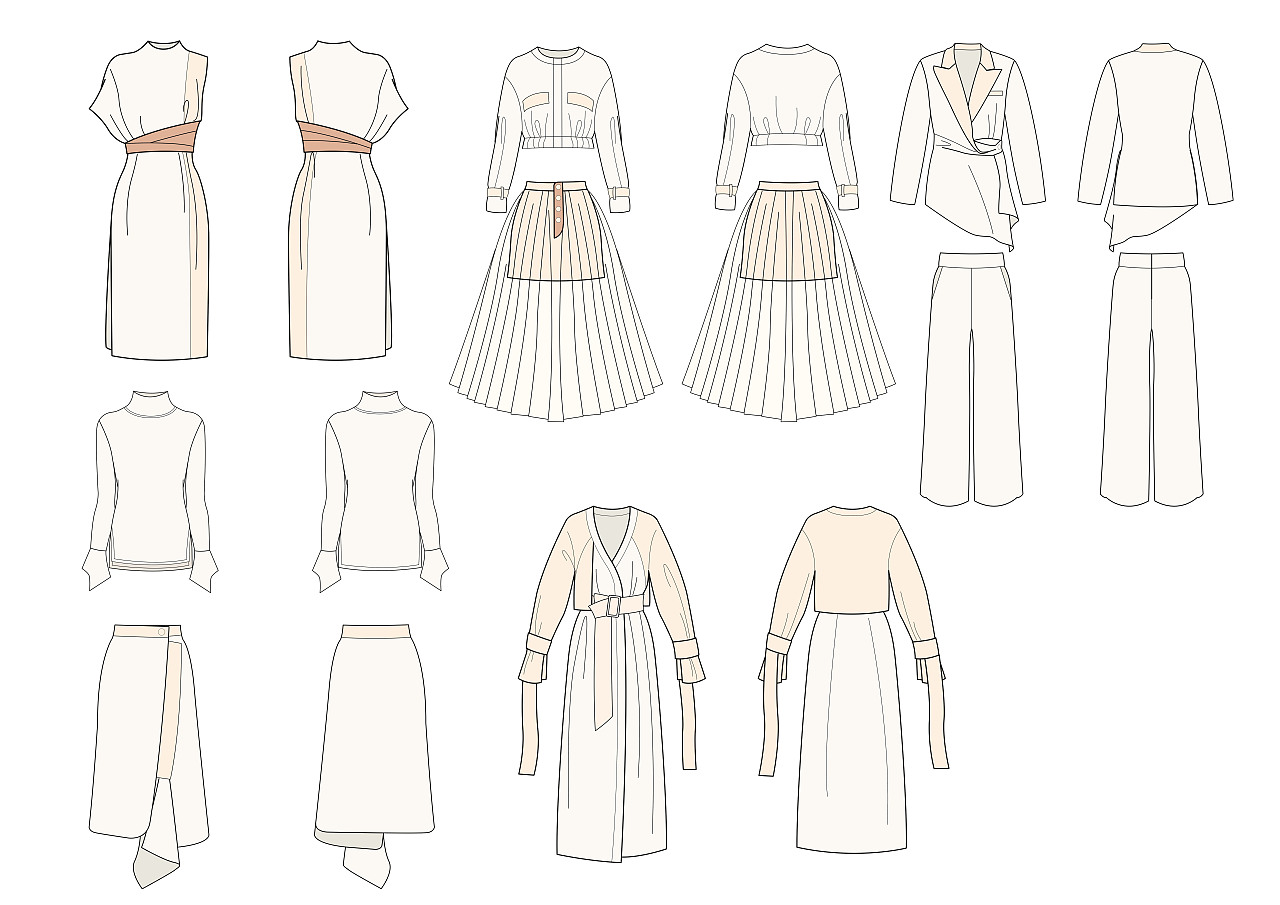The height and width of the screenshot is (905, 1280).
Task: Select the wide-leg trousers below the lapel blazer
Action: (971, 379)
